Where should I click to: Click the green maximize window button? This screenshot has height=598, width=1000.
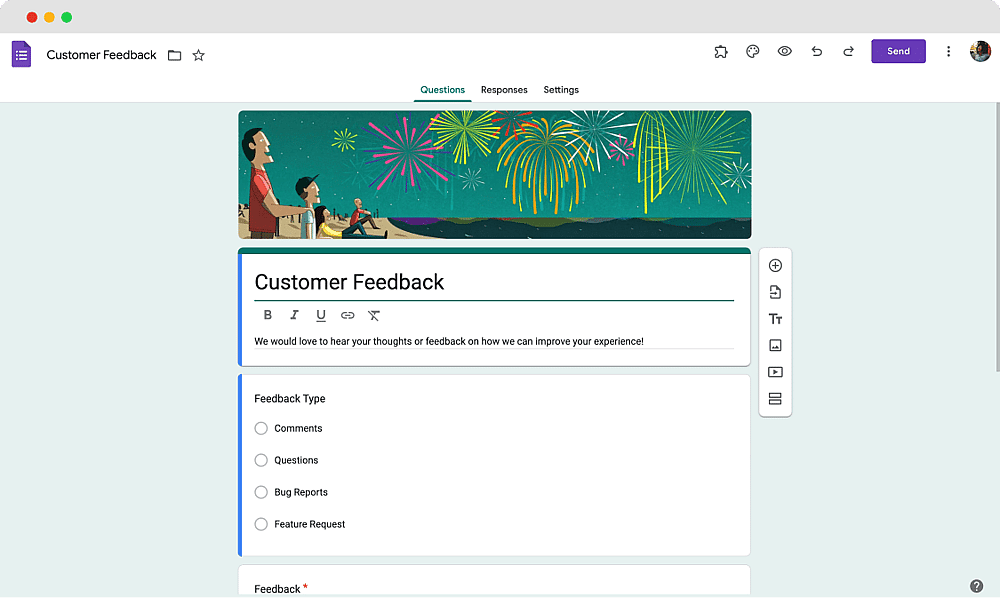point(66,17)
